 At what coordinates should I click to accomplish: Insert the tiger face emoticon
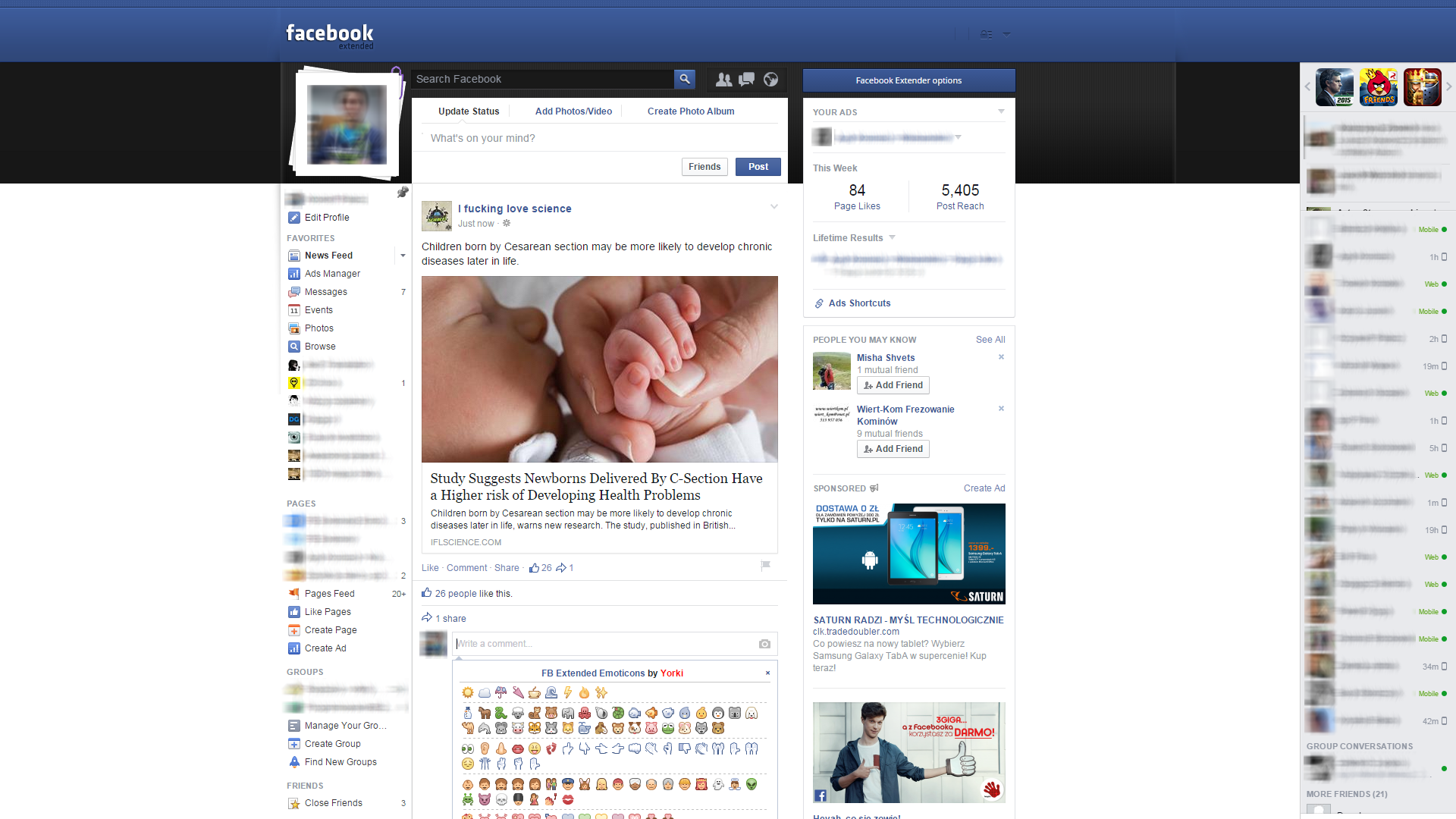coord(535,728)
